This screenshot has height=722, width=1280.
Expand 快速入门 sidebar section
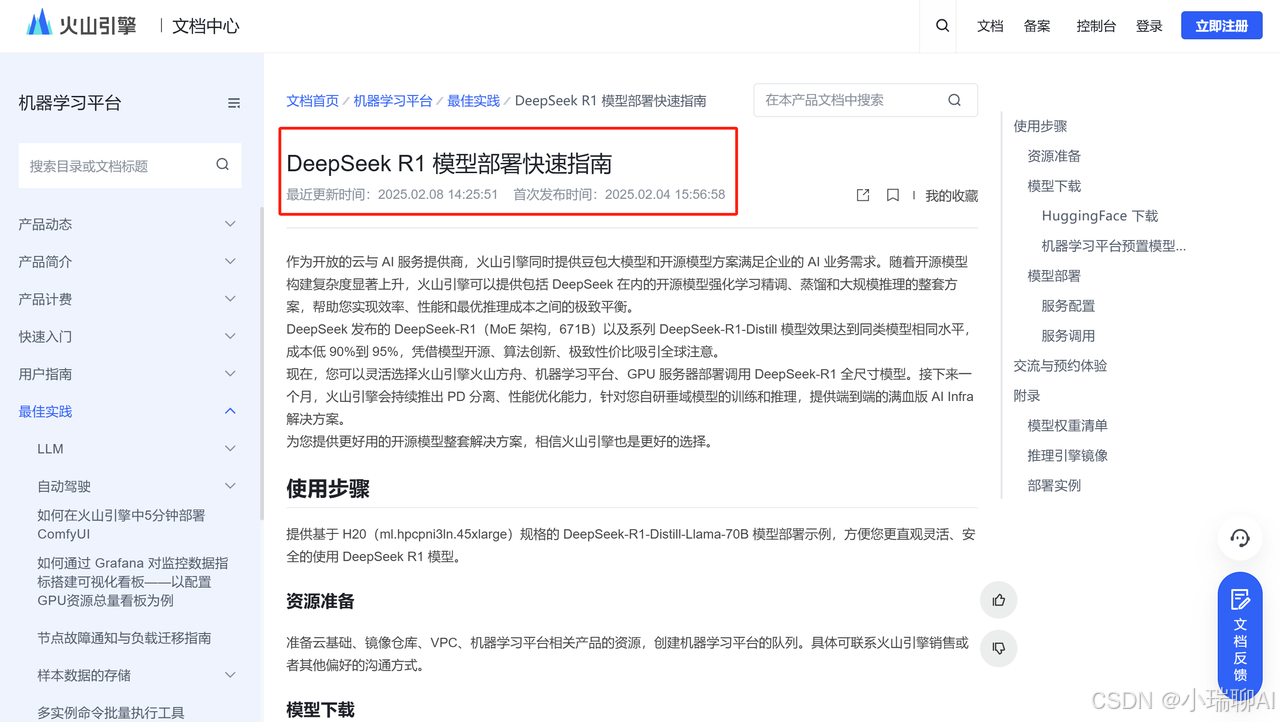point(130,336)
